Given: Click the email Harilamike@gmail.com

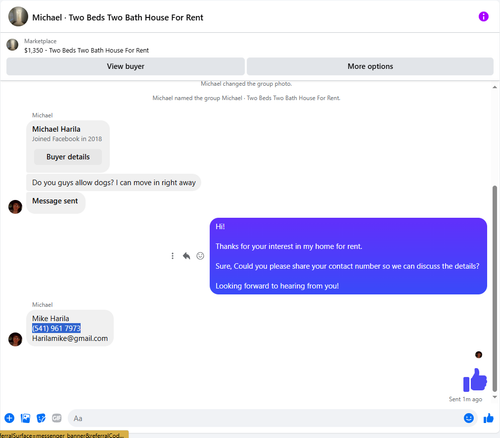Looking at the screenshot, I should coord(70,338).
